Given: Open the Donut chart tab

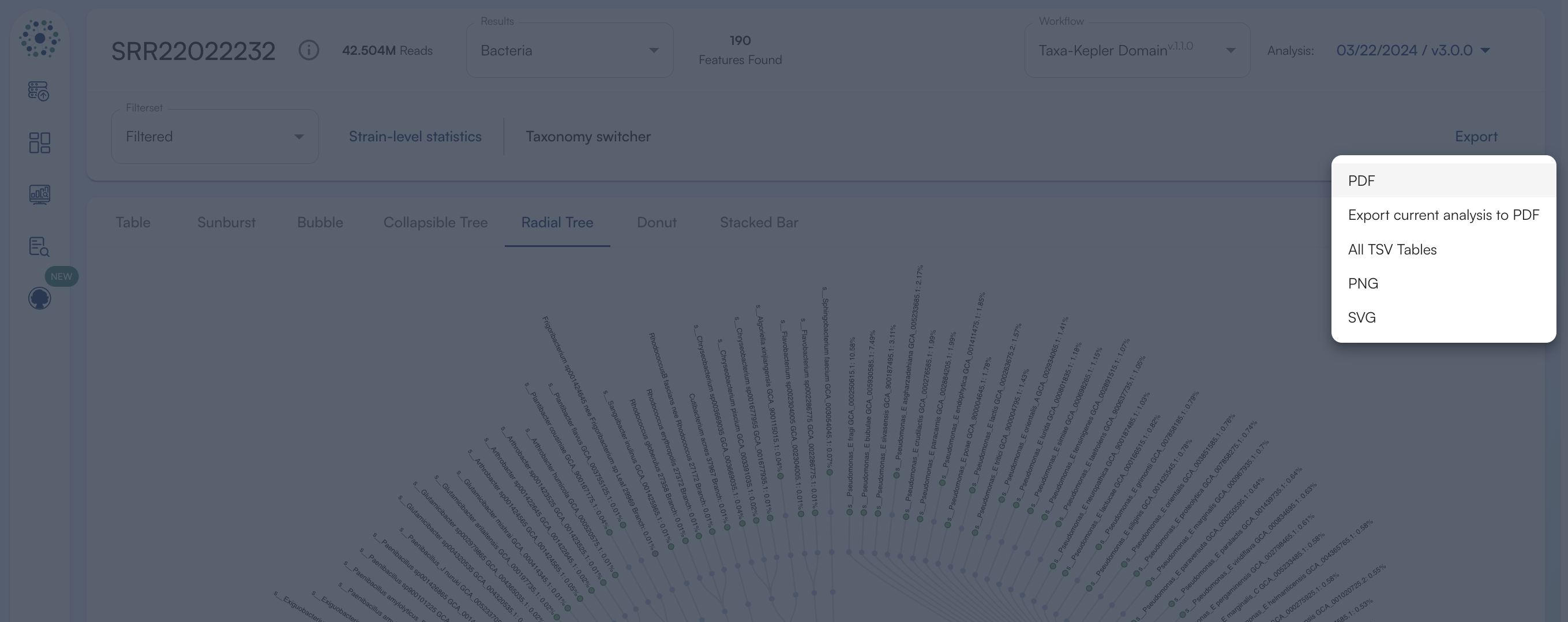Looking at the screenshot, I should [656, 222].
